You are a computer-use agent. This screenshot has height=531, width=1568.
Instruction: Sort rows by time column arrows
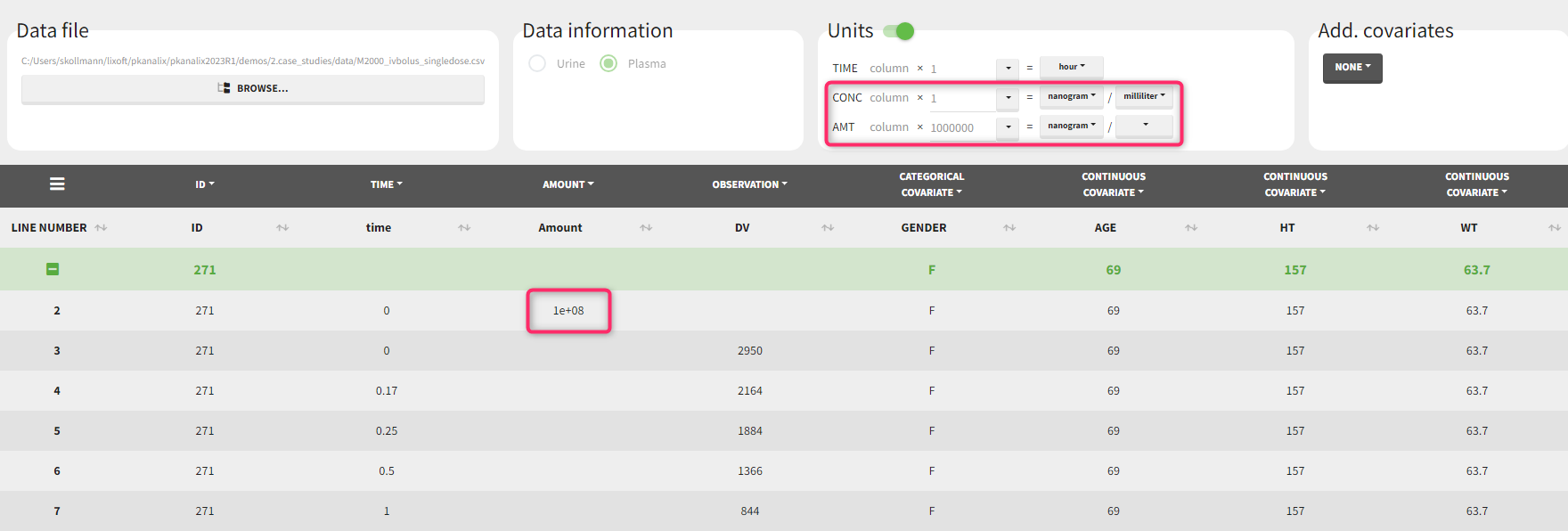[x=464, y=228]
